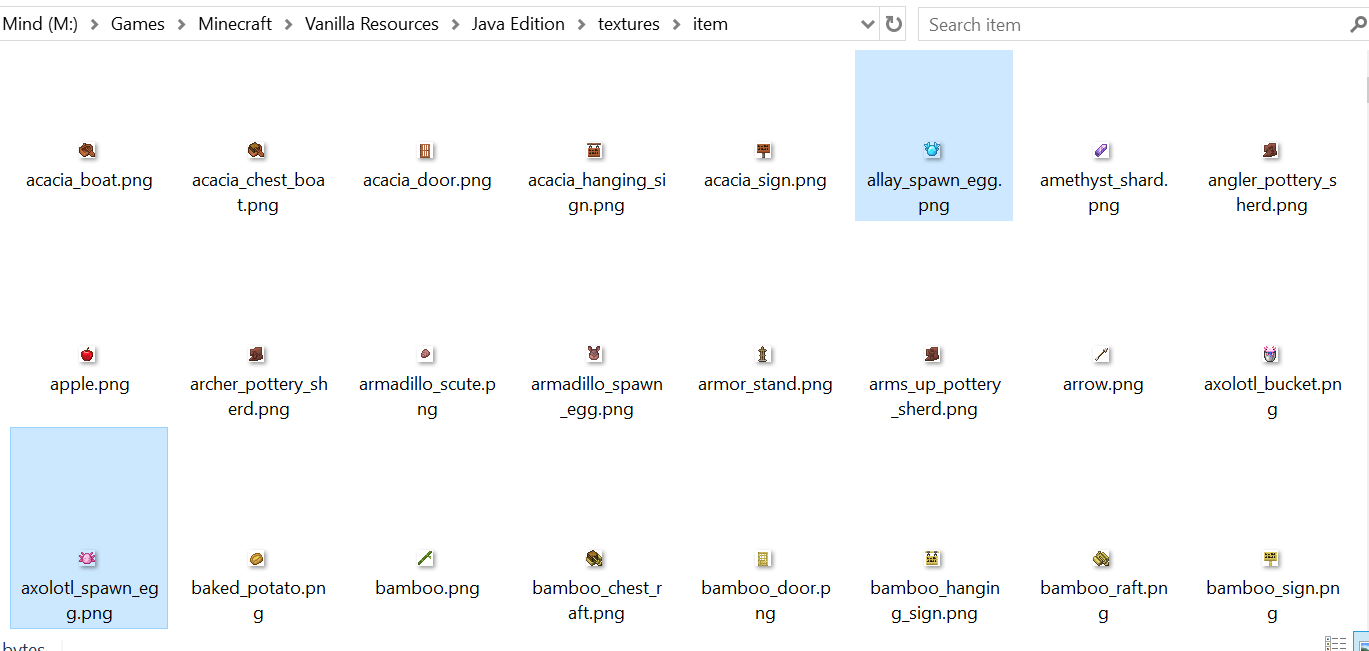Select the apple.png icon
Screen dimensions: 1369x651
click(x=88, y=355)
